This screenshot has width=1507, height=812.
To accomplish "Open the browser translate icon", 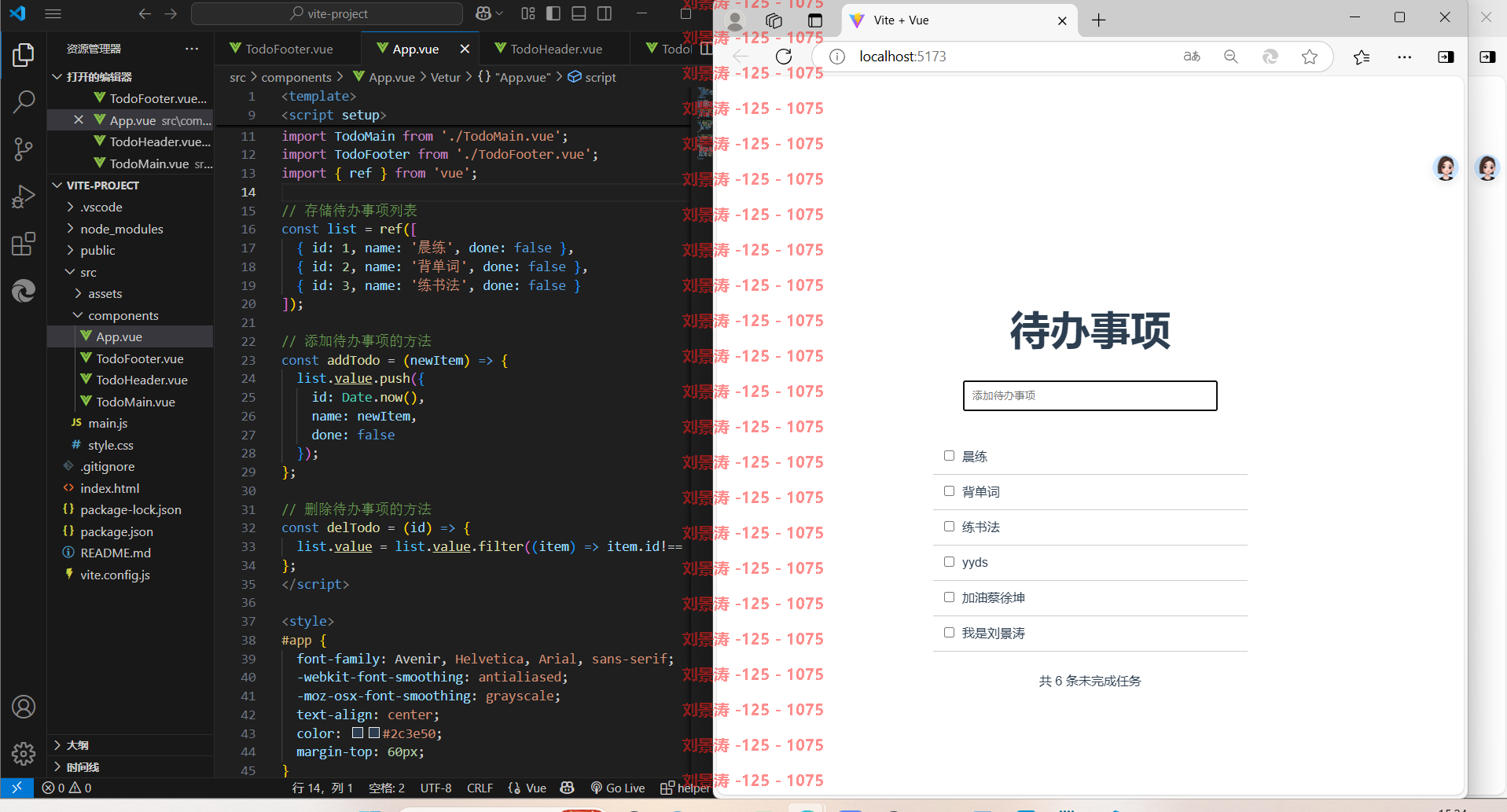I will tap(1192, 57).
